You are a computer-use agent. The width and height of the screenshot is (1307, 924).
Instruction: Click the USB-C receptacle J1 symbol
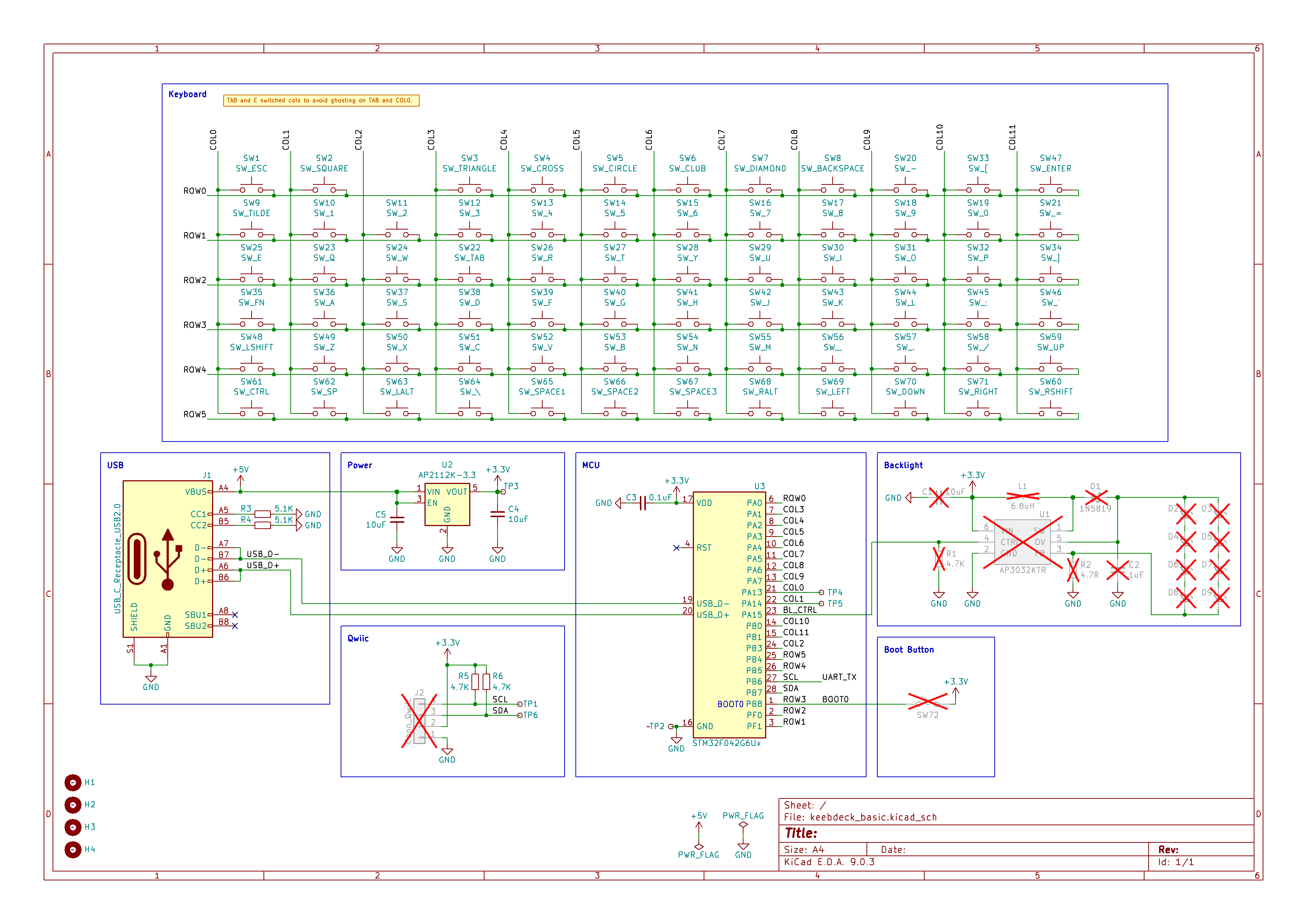(167, 559)
